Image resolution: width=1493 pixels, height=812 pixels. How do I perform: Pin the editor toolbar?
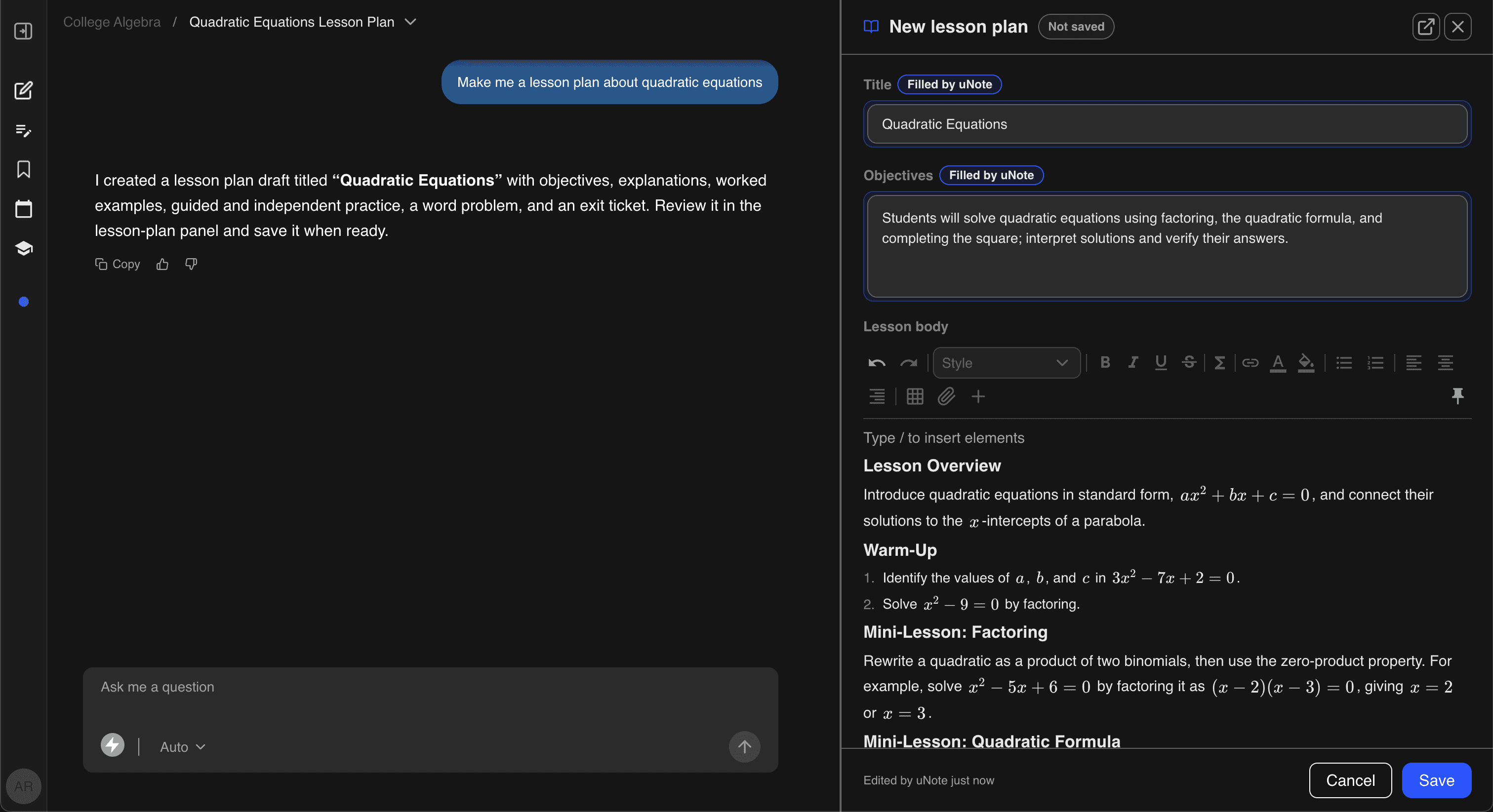tap(1457, 396)
